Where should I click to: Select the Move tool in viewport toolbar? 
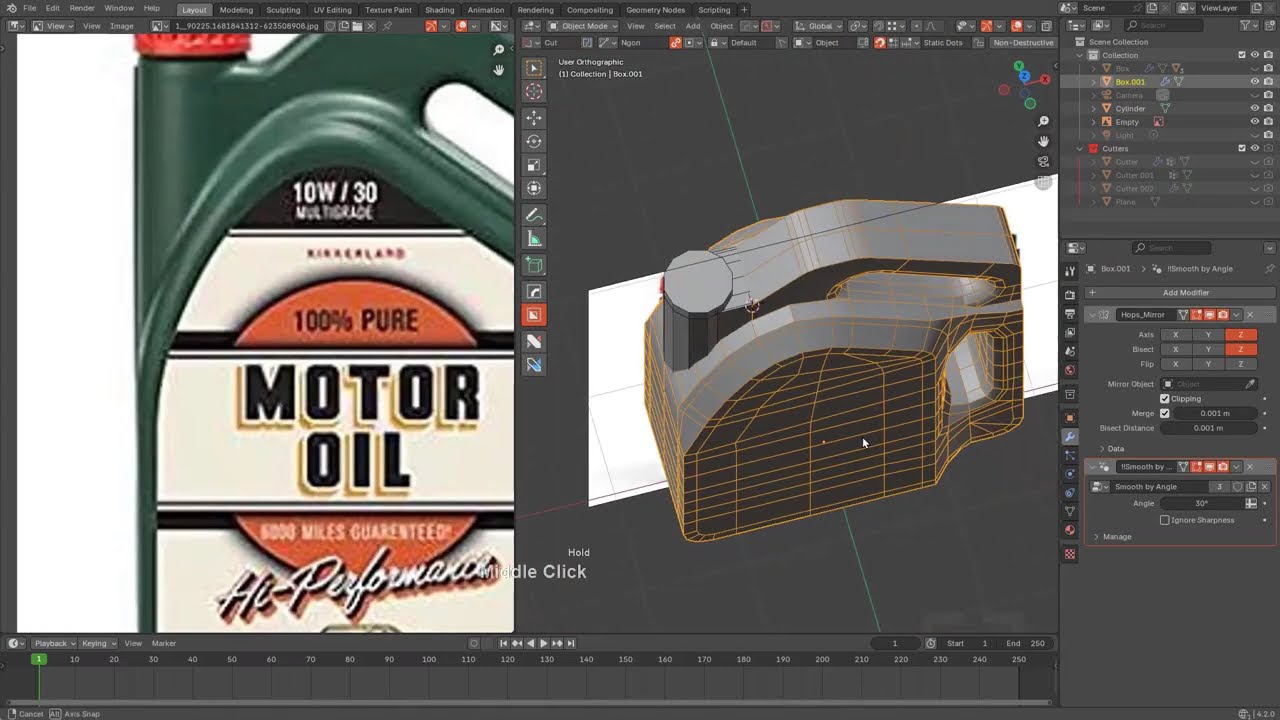[534, 118]
